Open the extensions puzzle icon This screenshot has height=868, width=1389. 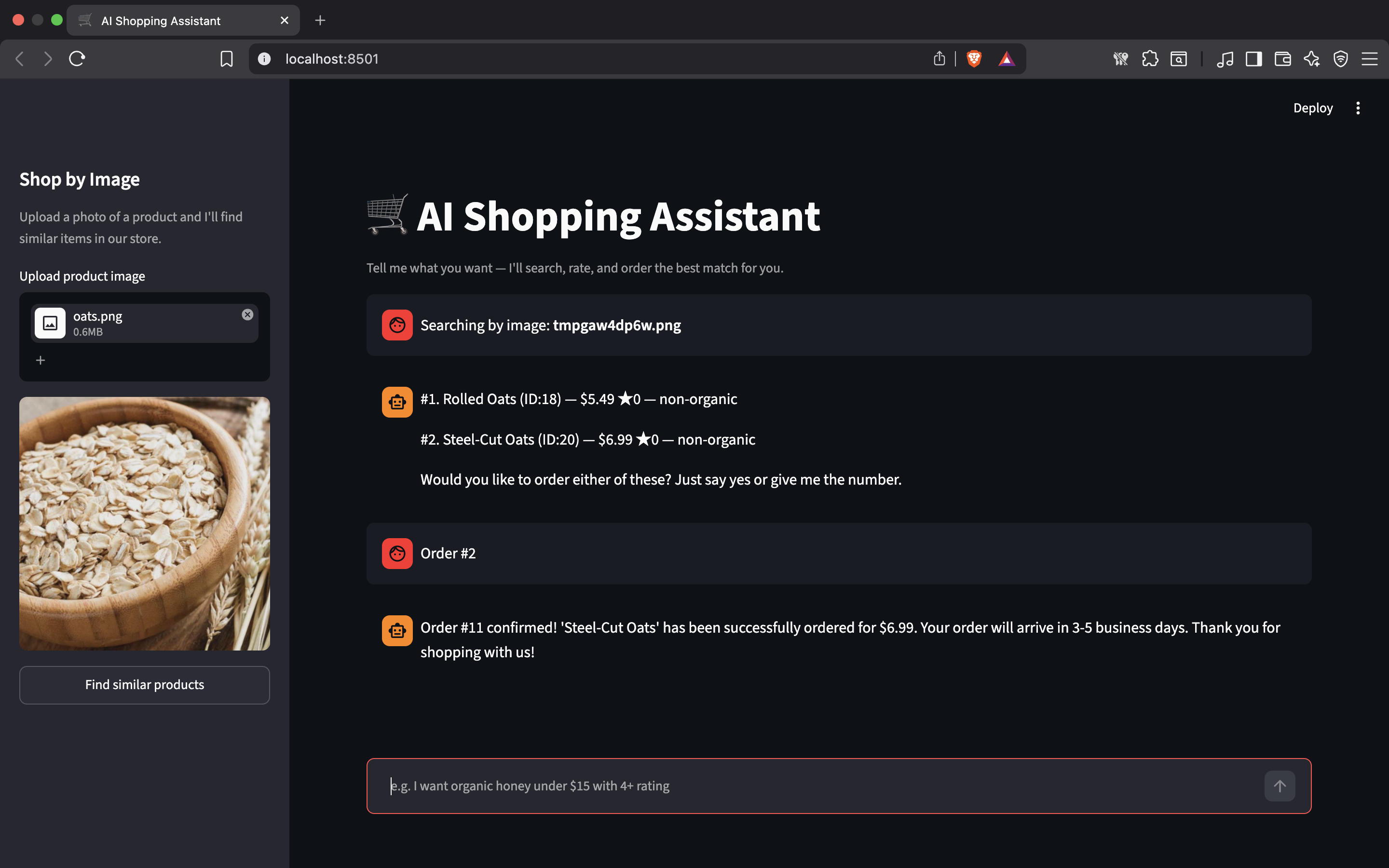pyautogui.click(x=1150, y=58)
